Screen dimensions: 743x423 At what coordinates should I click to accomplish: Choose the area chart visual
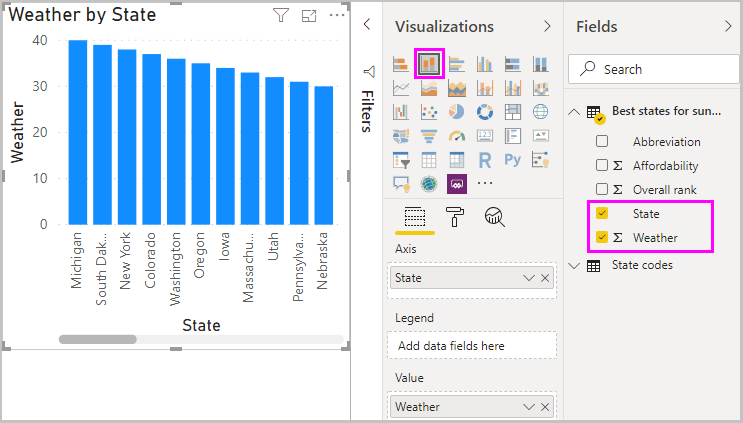pos(429,88)
